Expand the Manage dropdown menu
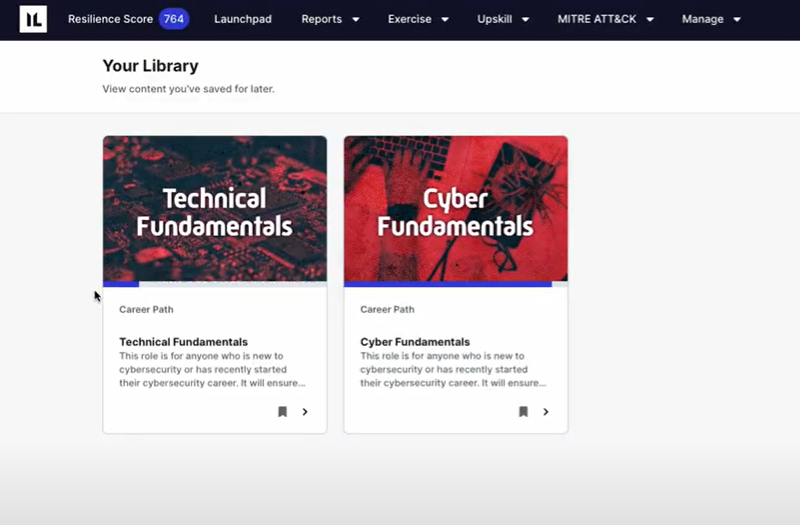Image resolution: width=800 pixels, height=525 pixels. tap(711, 19)
